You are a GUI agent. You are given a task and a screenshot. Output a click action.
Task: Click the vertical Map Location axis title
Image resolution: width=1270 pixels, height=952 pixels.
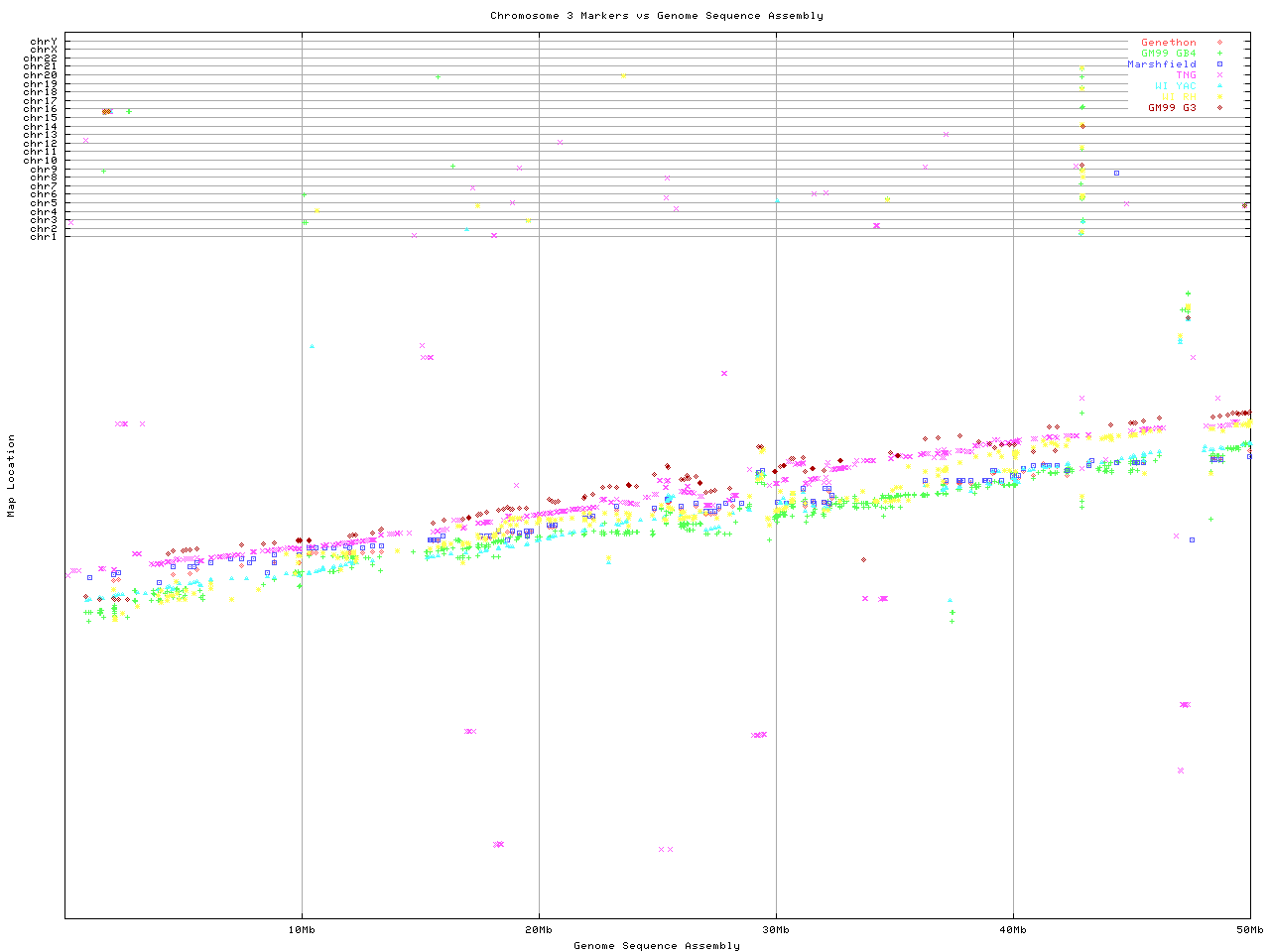click(x=12, y=476)
